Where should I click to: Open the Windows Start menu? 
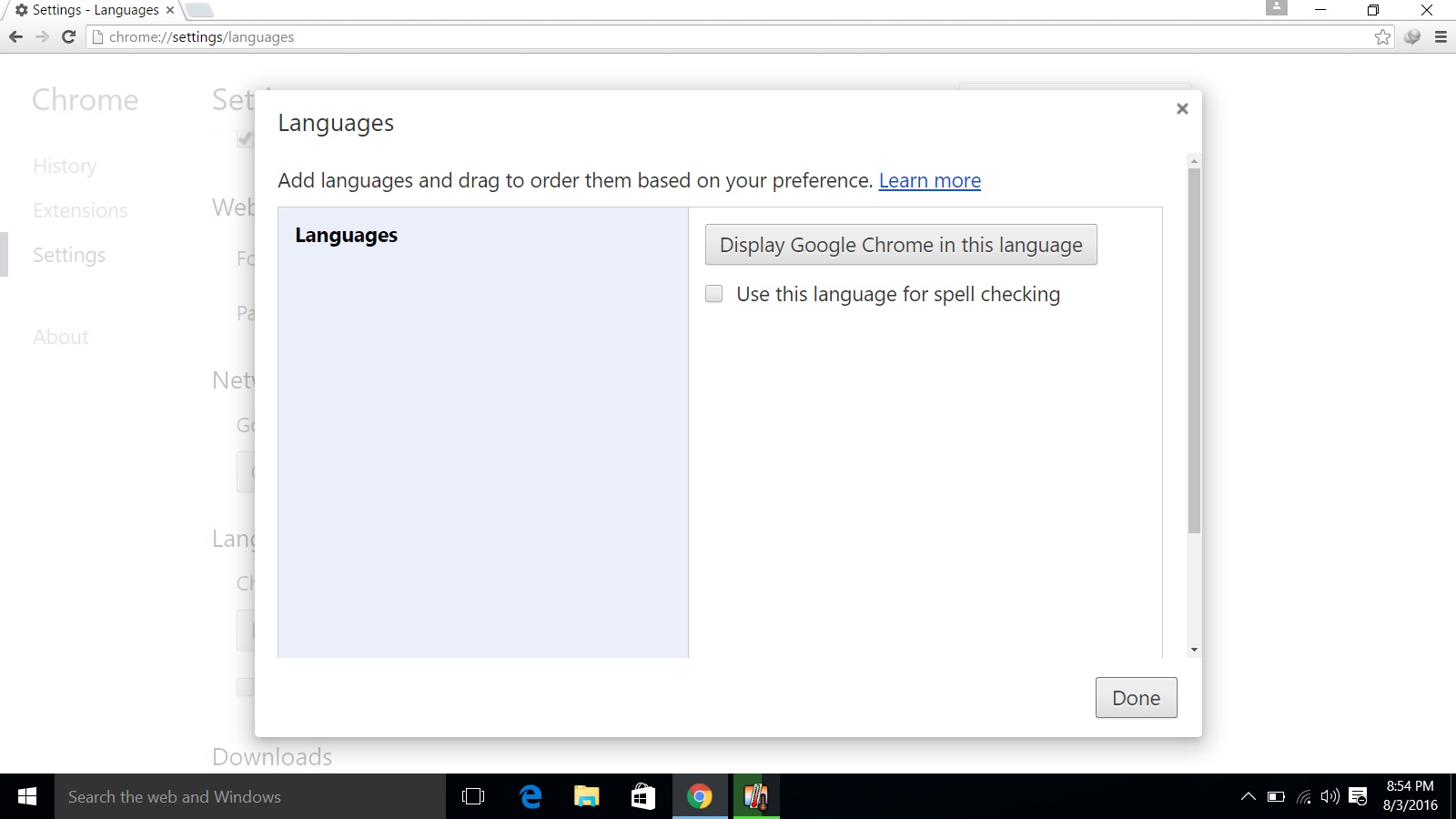[27, 796]
